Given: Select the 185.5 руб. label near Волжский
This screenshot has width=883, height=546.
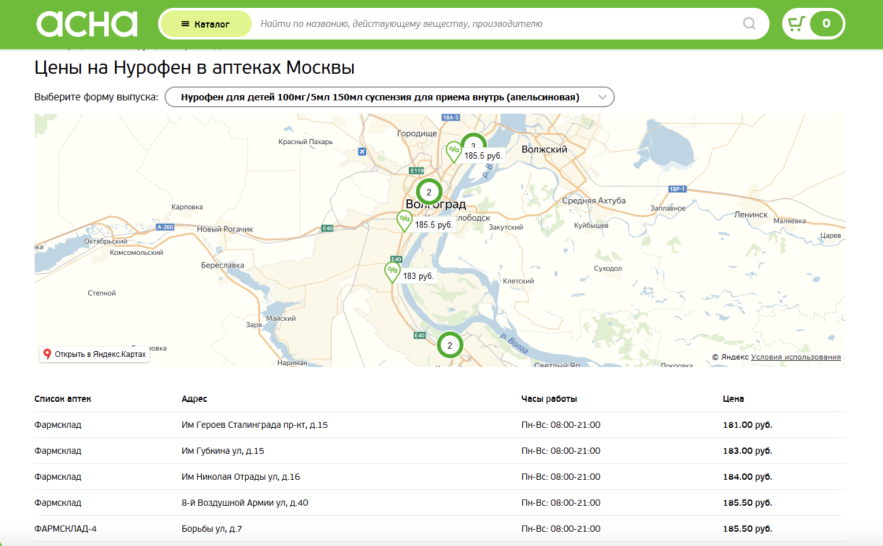Looking at the screenshot, I should (483, 156).
